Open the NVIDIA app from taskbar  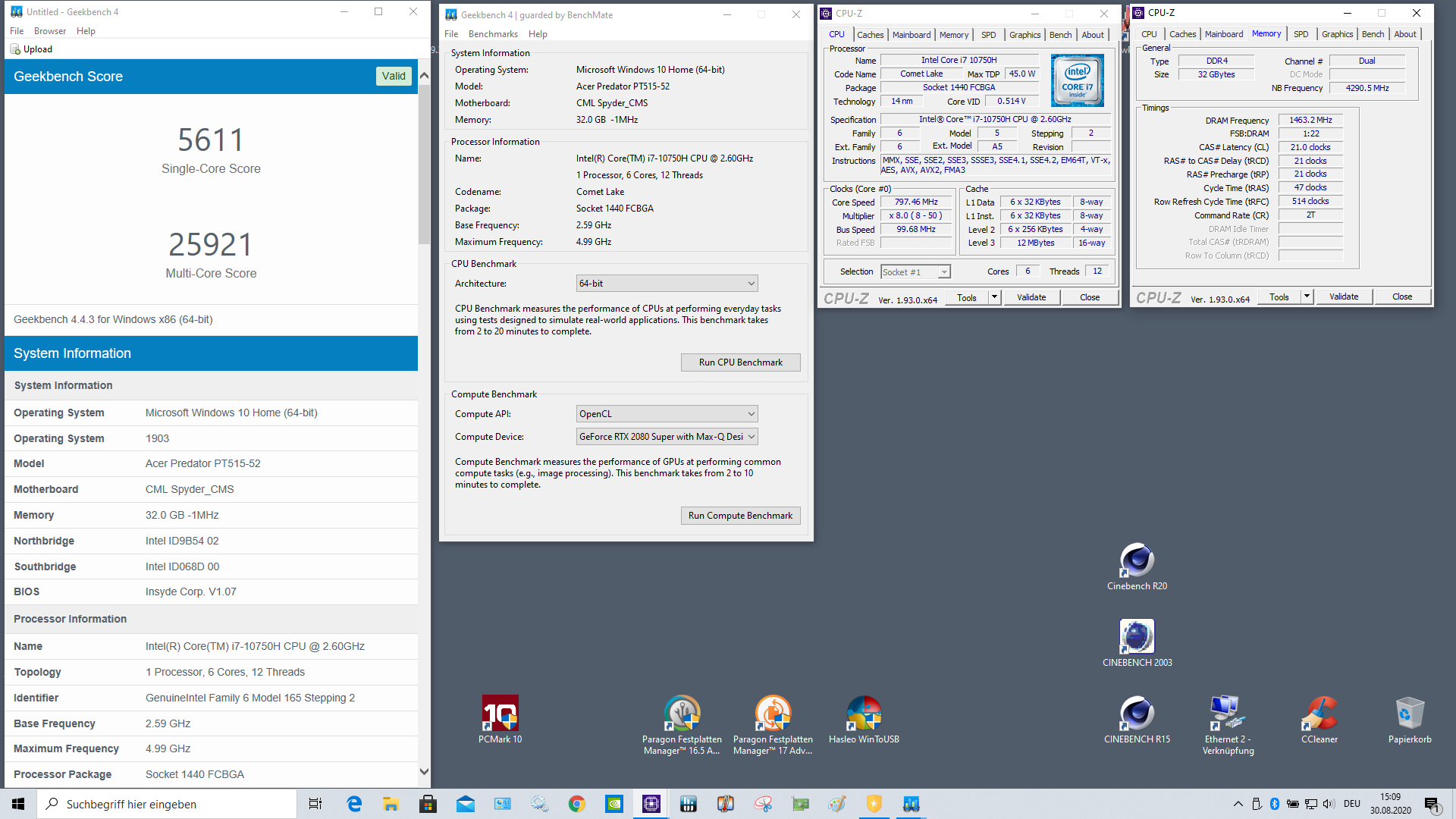pos(614,804)
